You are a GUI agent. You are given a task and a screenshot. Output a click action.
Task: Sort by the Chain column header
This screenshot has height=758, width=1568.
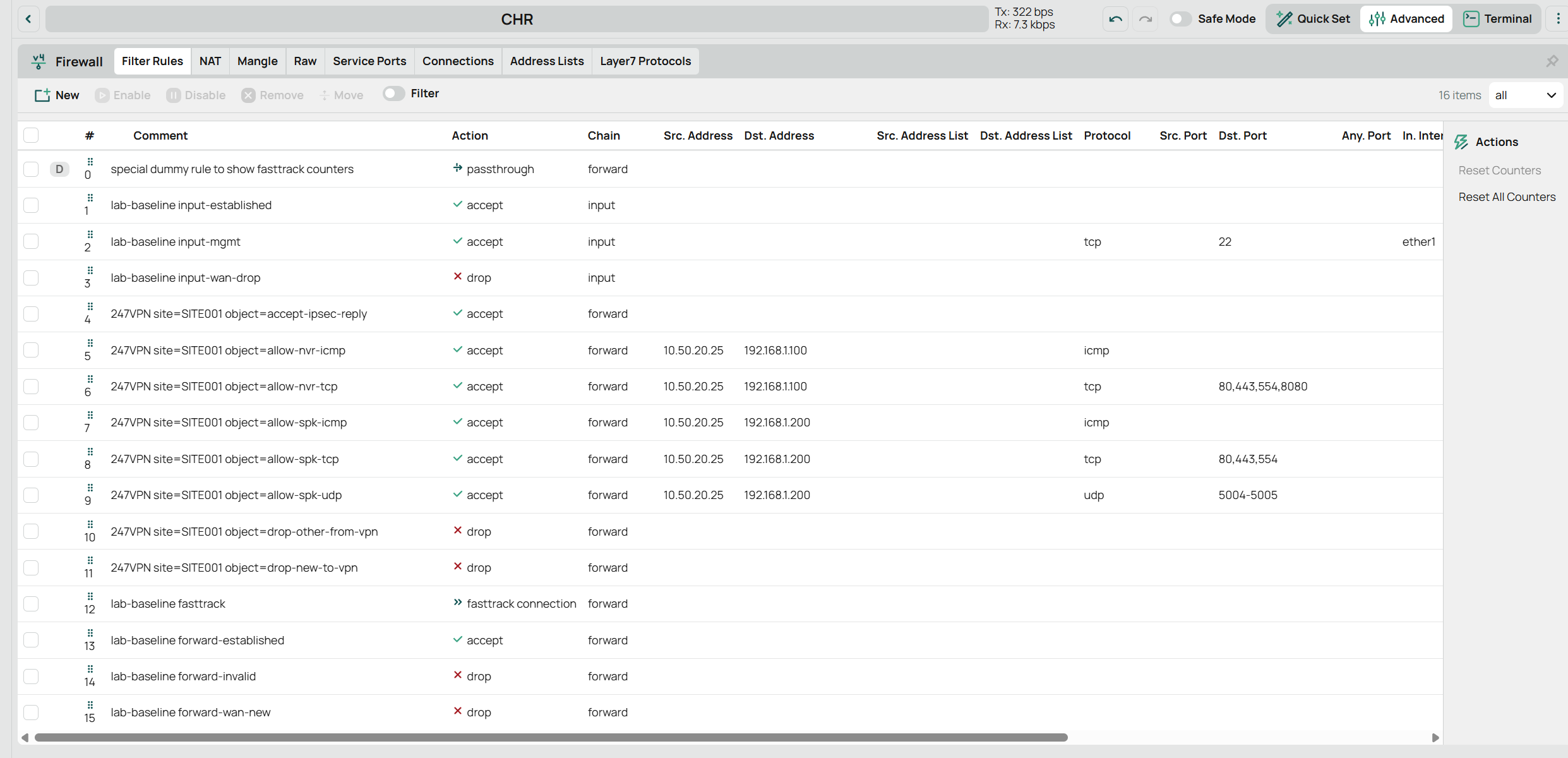[604, 136]
